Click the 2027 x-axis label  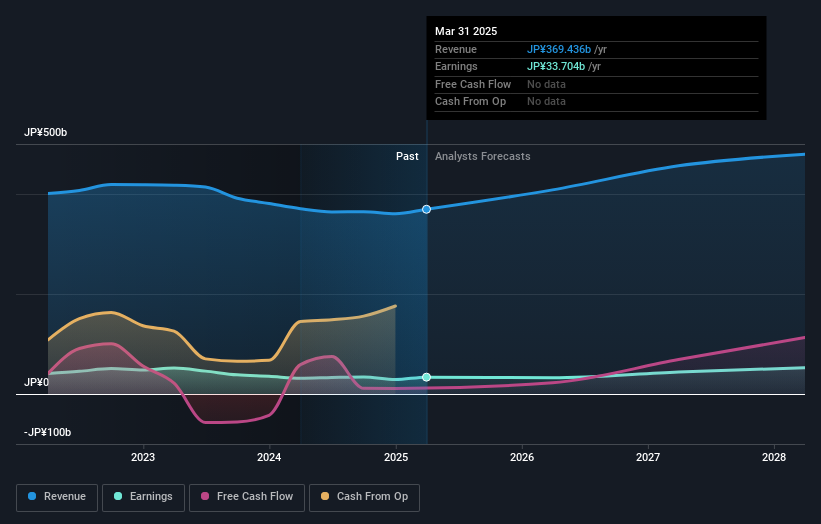pyautogui.click(x=648, y=458)
